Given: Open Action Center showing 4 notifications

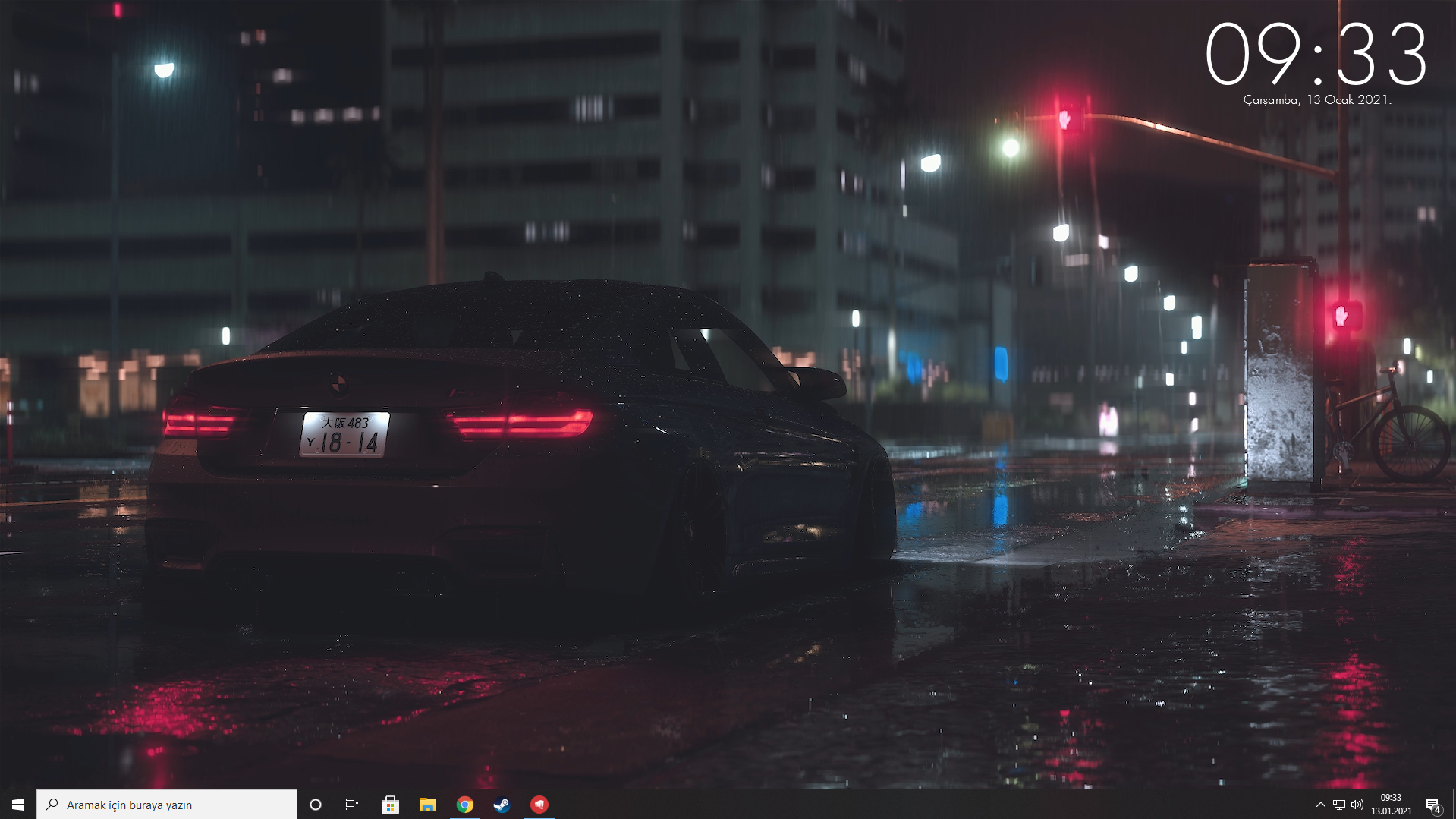Looking at the screenshot, I should click(1434, 805).
